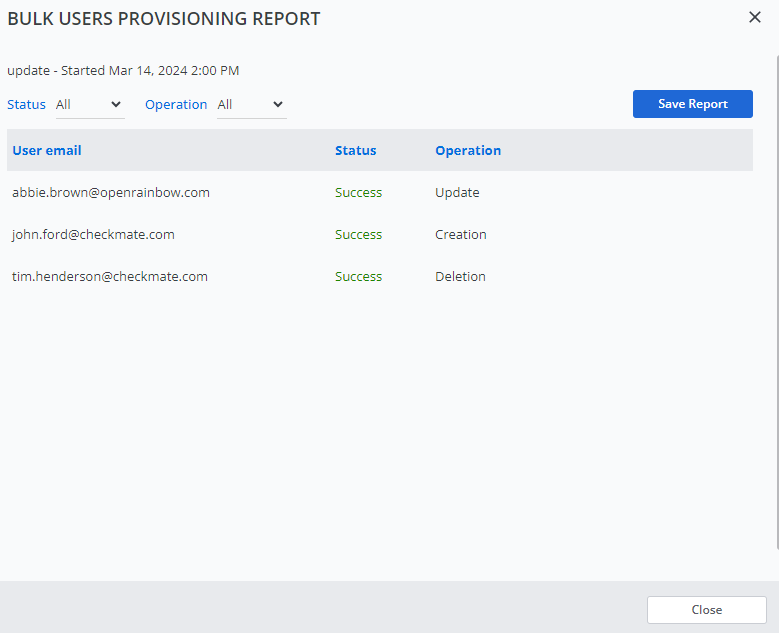Click the Save Report button
Viewport: 779px width, 633px height.
point(692,104)
